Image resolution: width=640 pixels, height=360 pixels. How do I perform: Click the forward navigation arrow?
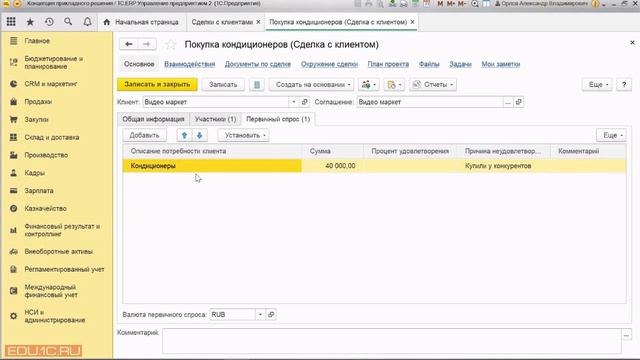147,44
